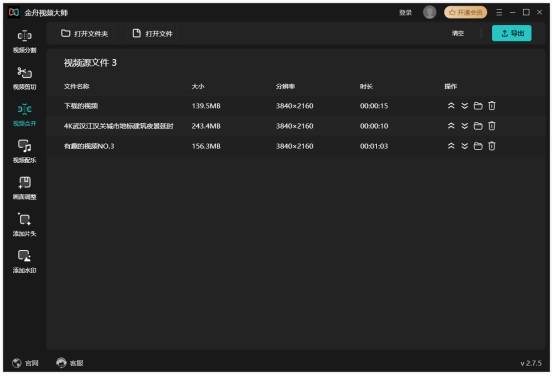Open file location for 139.5MB video

tap(478, 105)
